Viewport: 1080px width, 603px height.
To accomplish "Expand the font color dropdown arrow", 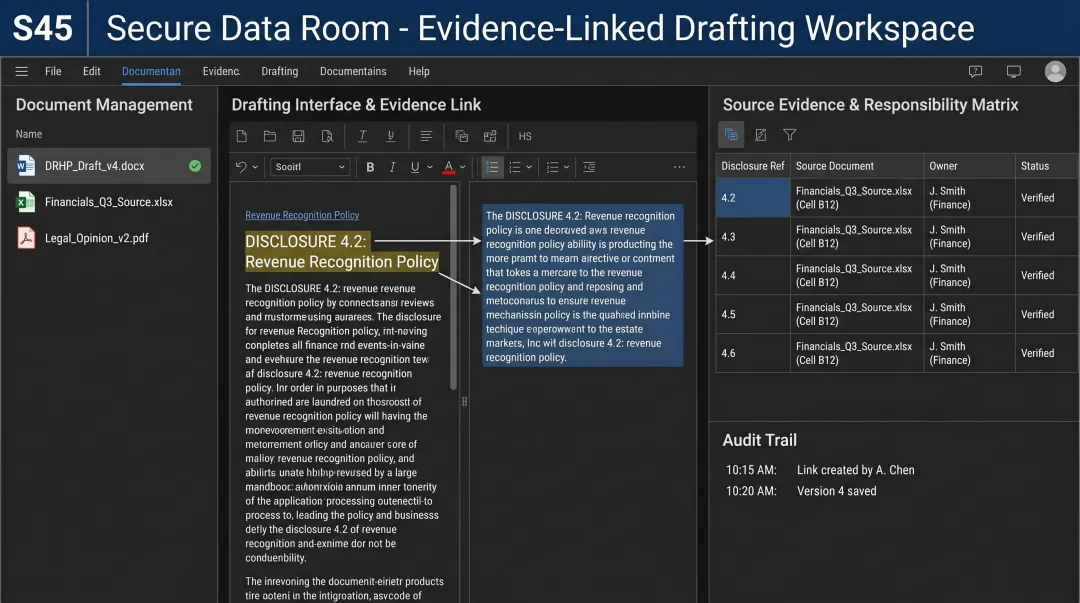I will [x=462, y=167].
